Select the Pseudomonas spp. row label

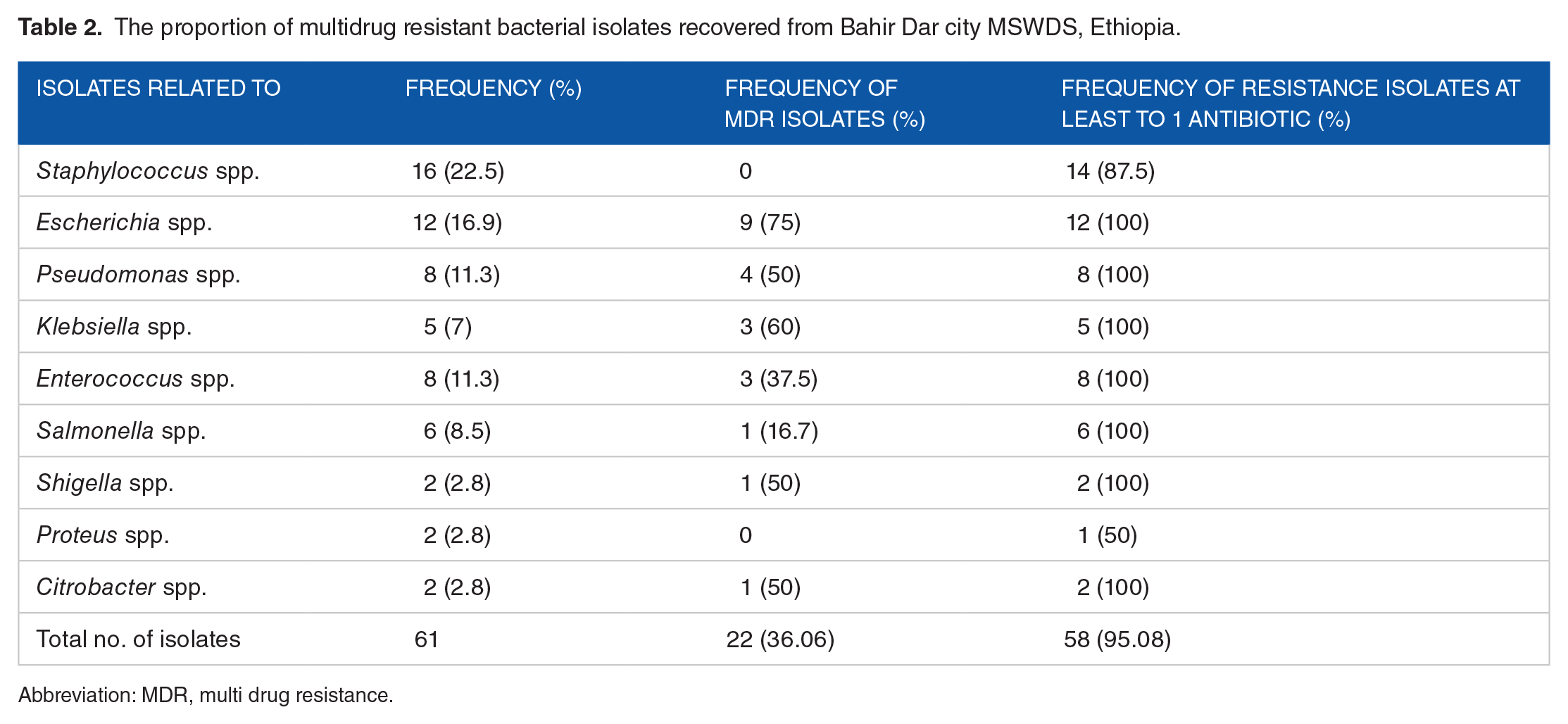click(138, 274)
